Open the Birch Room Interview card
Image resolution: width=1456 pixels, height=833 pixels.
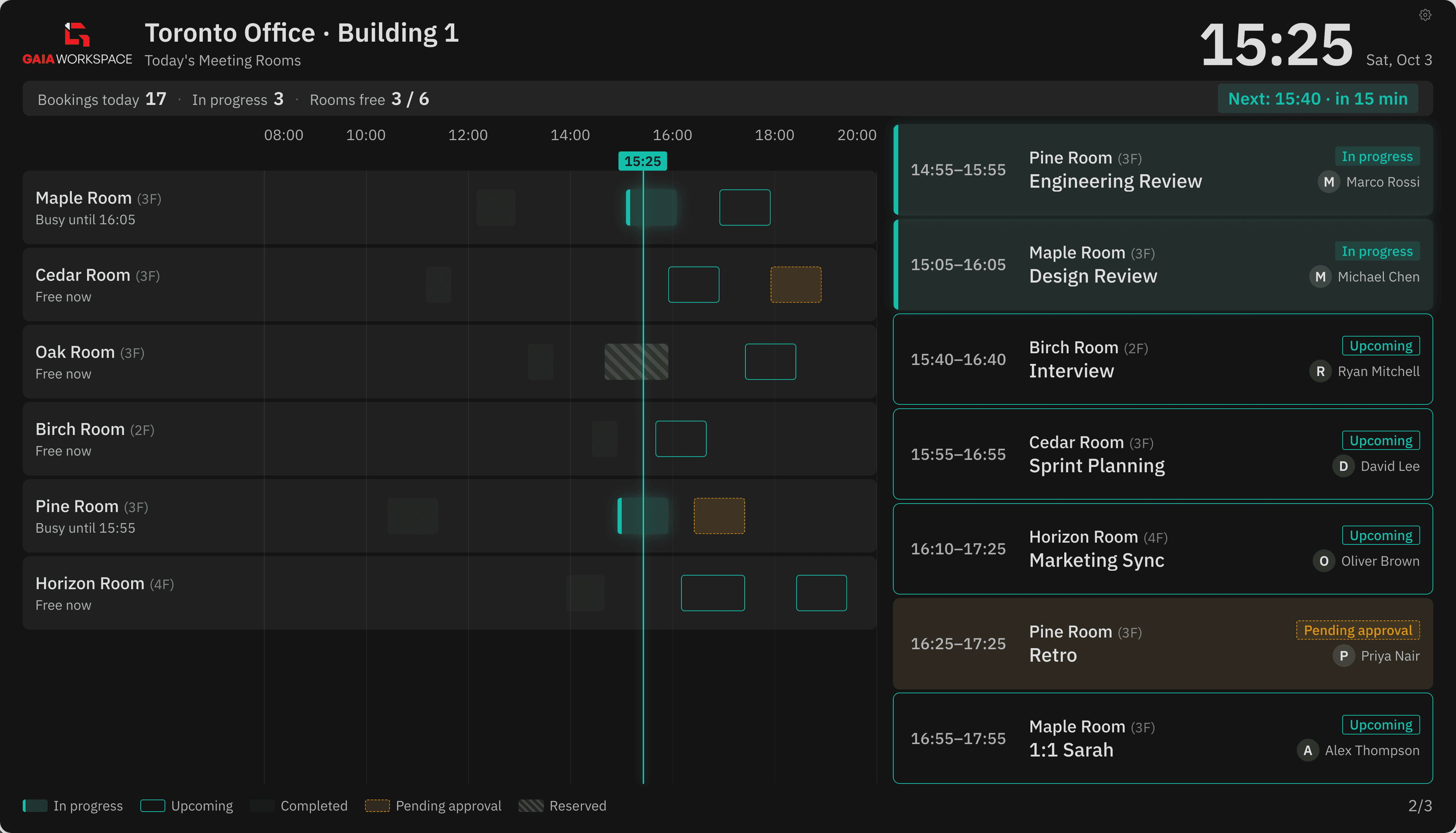coord(1163,359)
